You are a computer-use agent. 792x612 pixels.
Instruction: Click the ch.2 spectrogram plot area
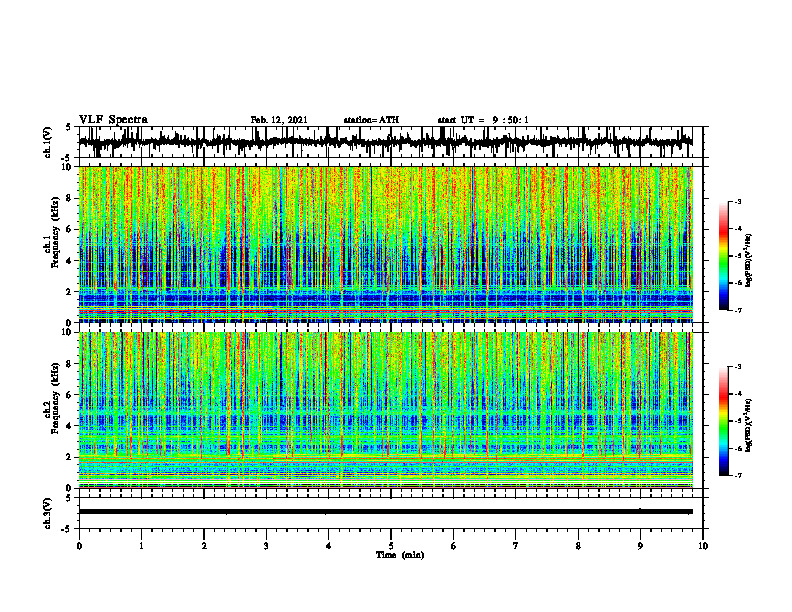click(385, 410)
